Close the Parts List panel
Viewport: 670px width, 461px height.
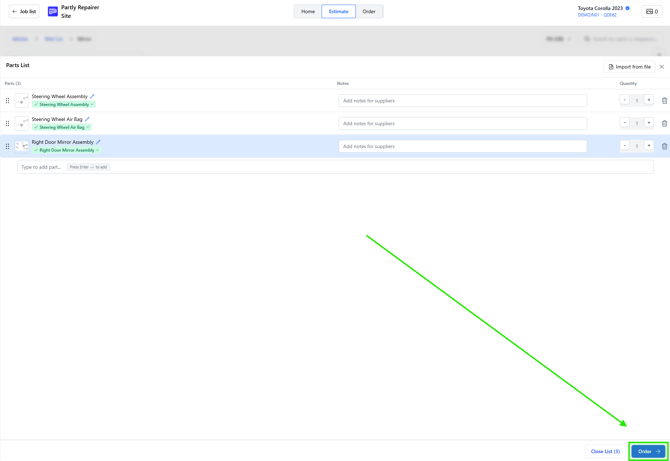(x=662, y=67)
